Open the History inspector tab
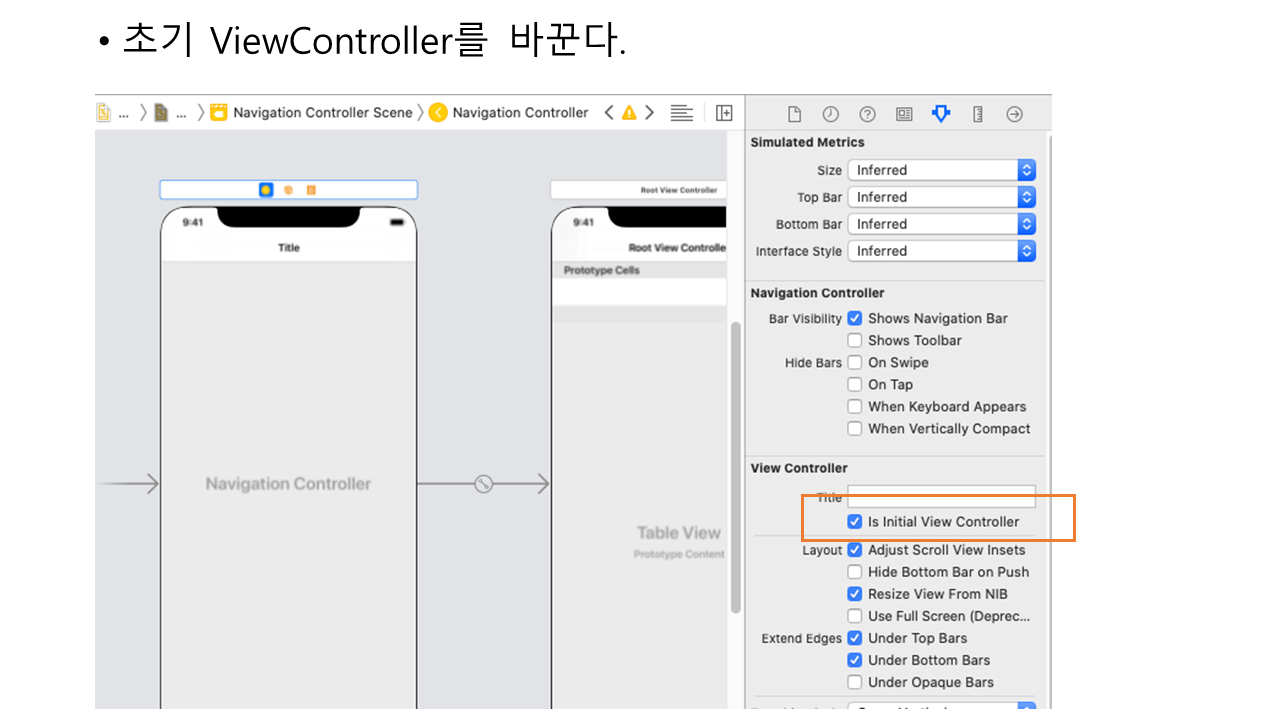Image resolution: width=1280 pixels, height=720 pixels. 830,114
